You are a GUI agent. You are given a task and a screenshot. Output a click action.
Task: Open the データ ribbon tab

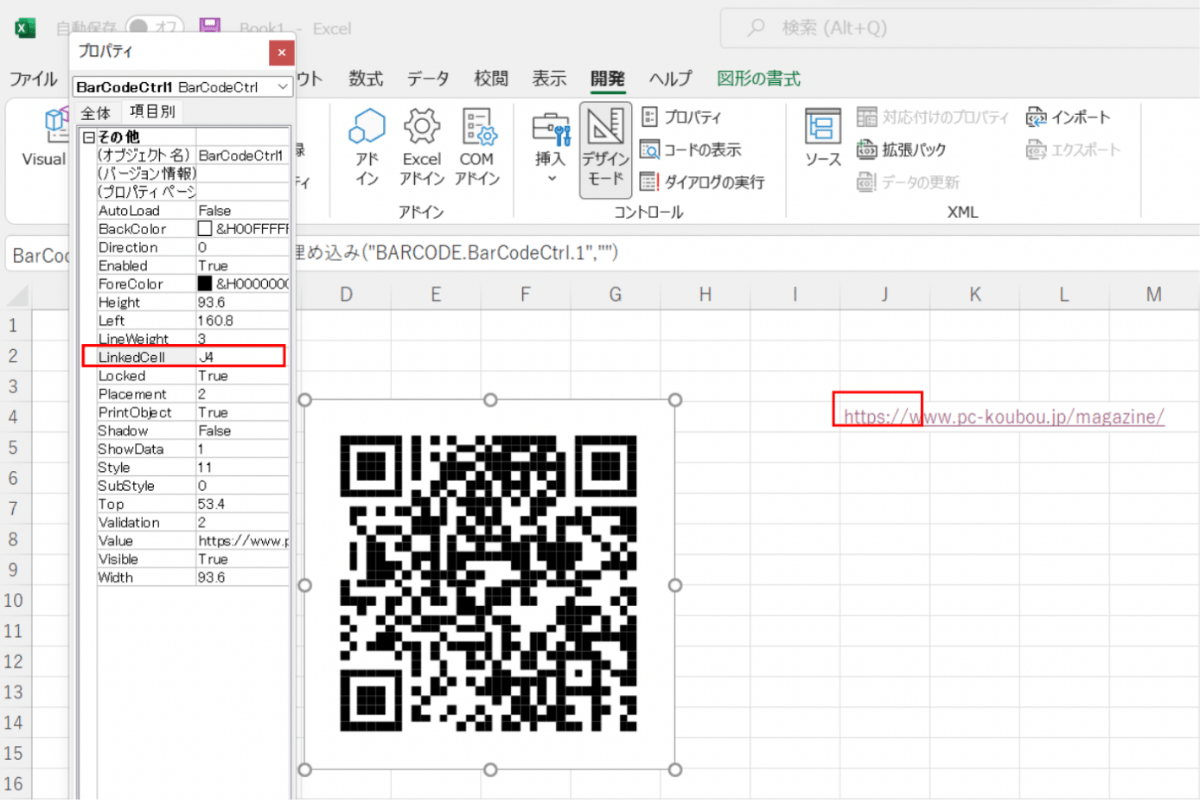point(428,79)
